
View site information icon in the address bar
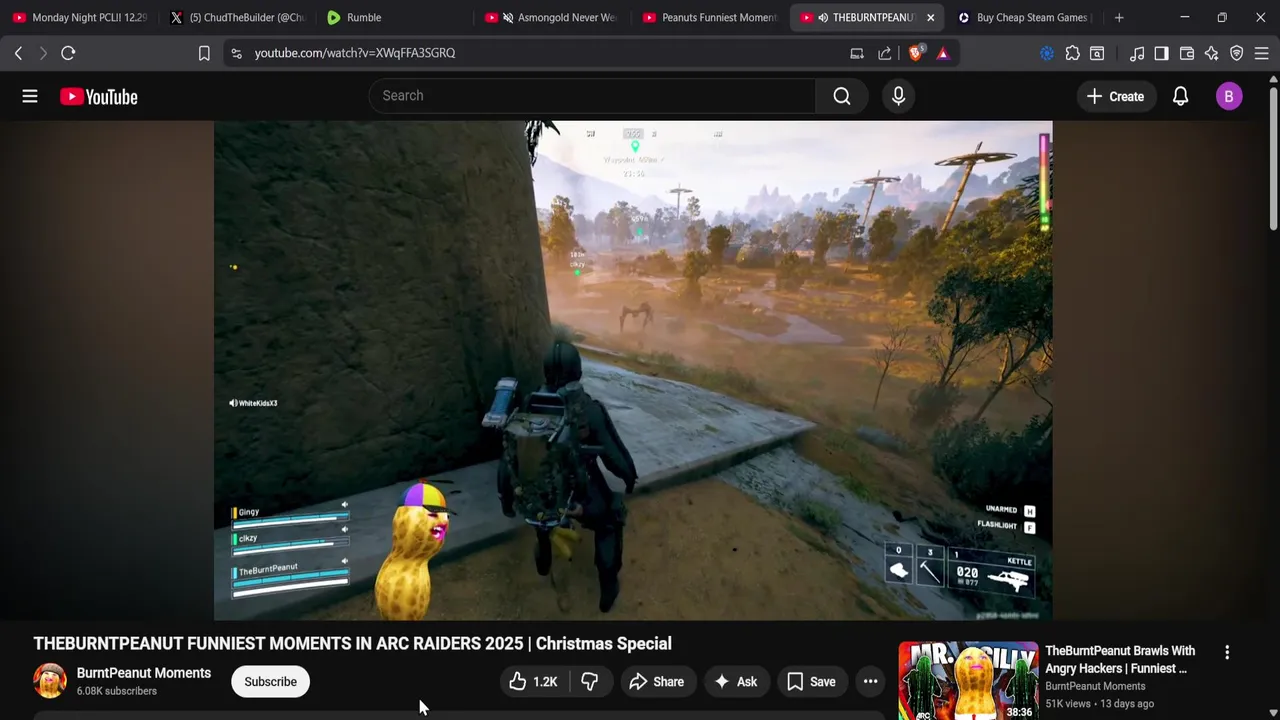click(236, 53)
